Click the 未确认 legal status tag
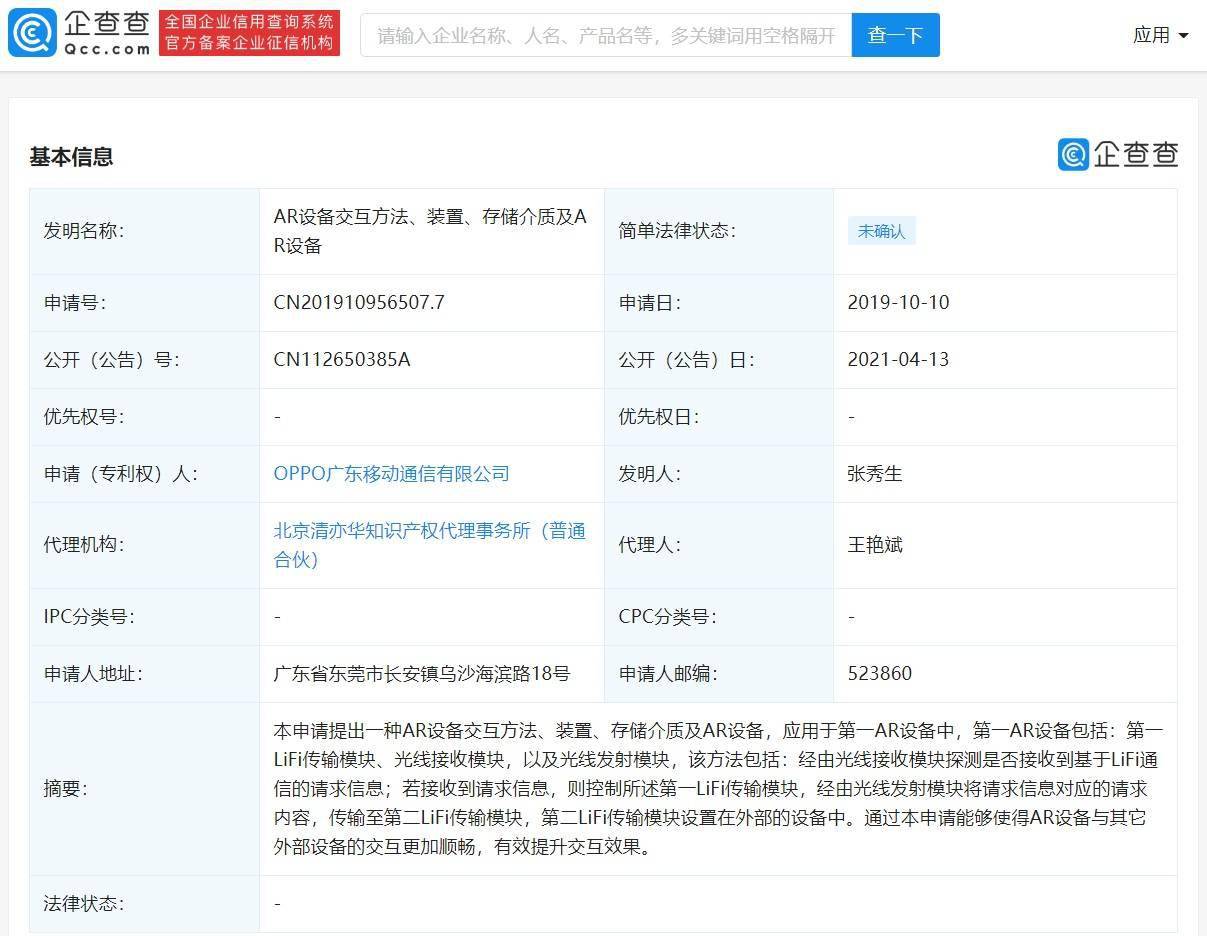Image resolution: width=1207 pixels, height=936 pixels. coord(881,231)
